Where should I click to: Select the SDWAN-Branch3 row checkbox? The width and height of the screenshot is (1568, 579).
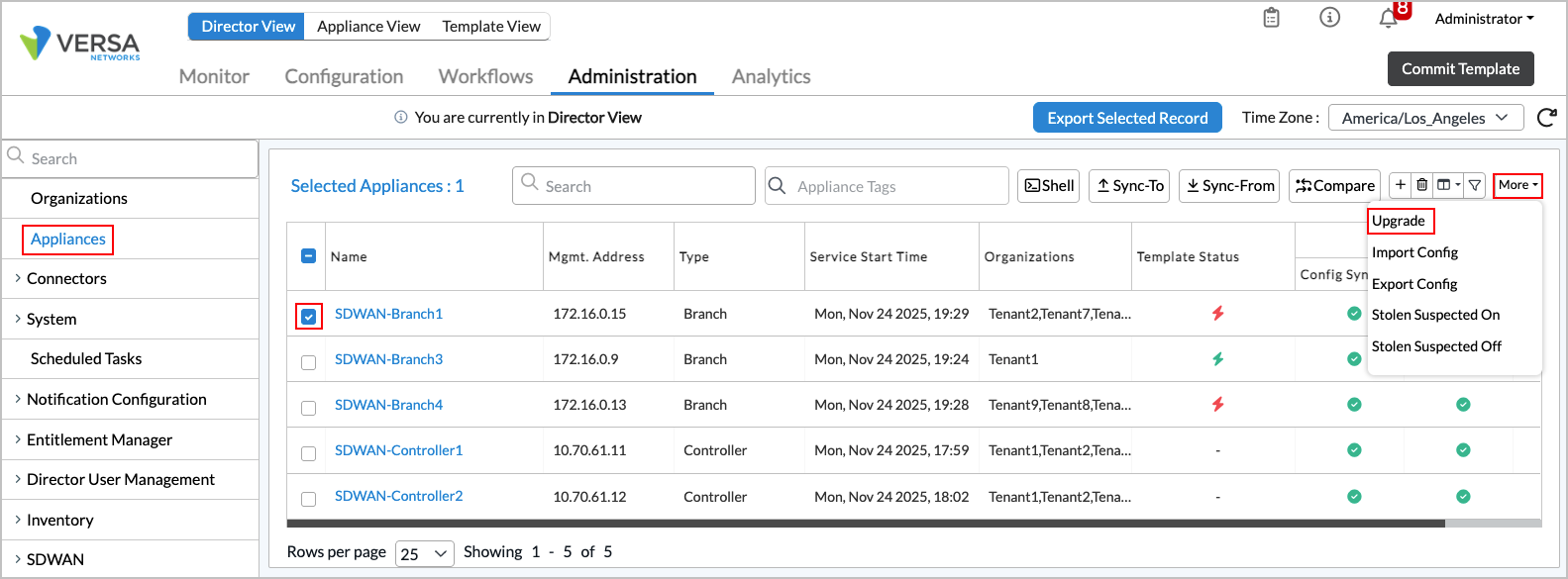tap(309, 362)
